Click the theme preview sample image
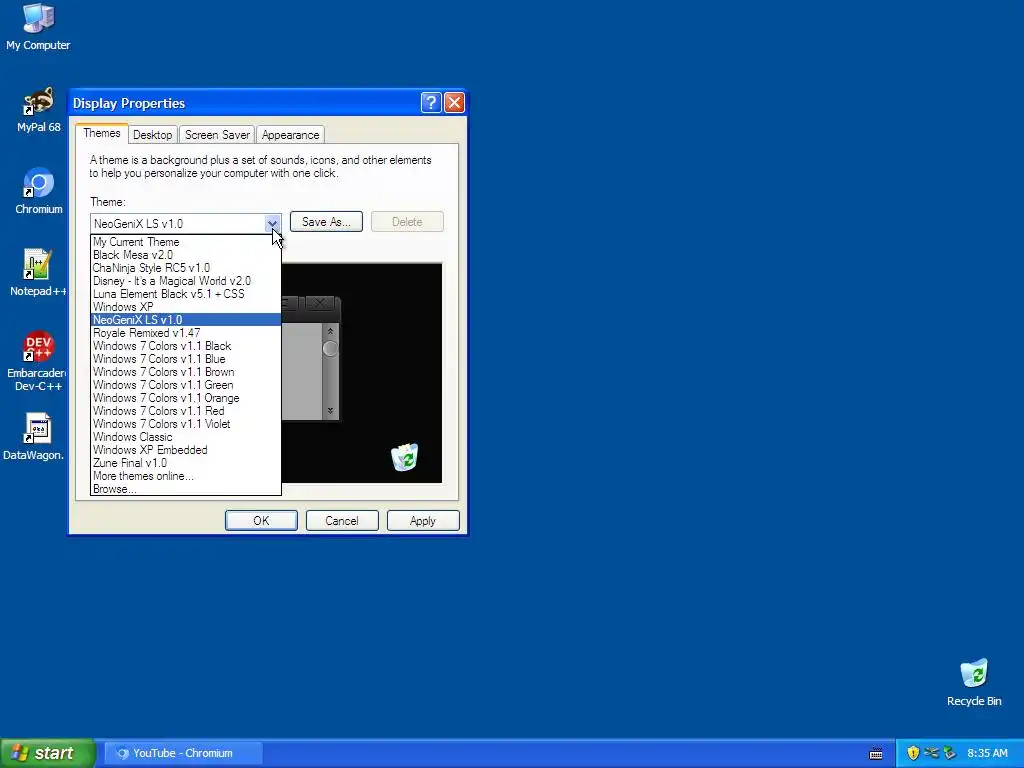Image resolution: width=1024 pixels, height=768 pixels. tap(362, 373)
